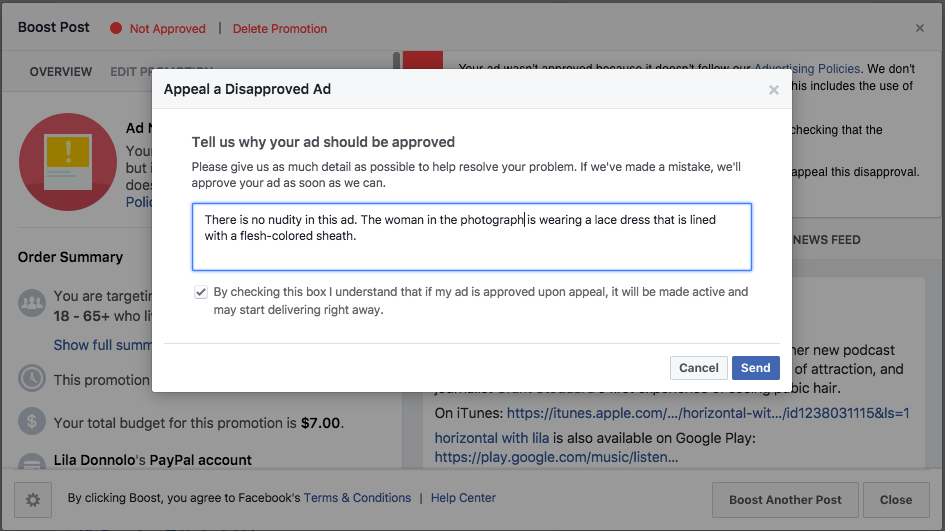Image resolution: width=945 pixels, height=531 pixels.
Task: Open the Overview tab
Action: tap(61, 72)
